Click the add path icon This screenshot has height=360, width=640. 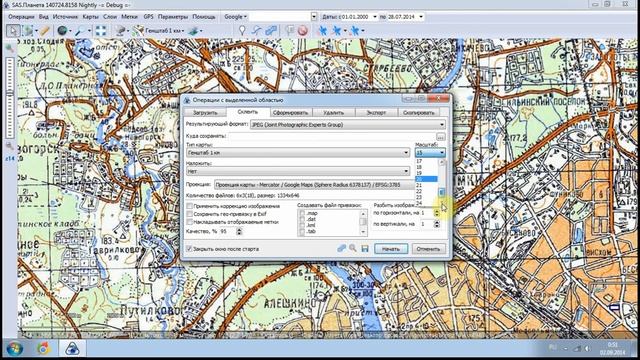click(x=256, y=31)
